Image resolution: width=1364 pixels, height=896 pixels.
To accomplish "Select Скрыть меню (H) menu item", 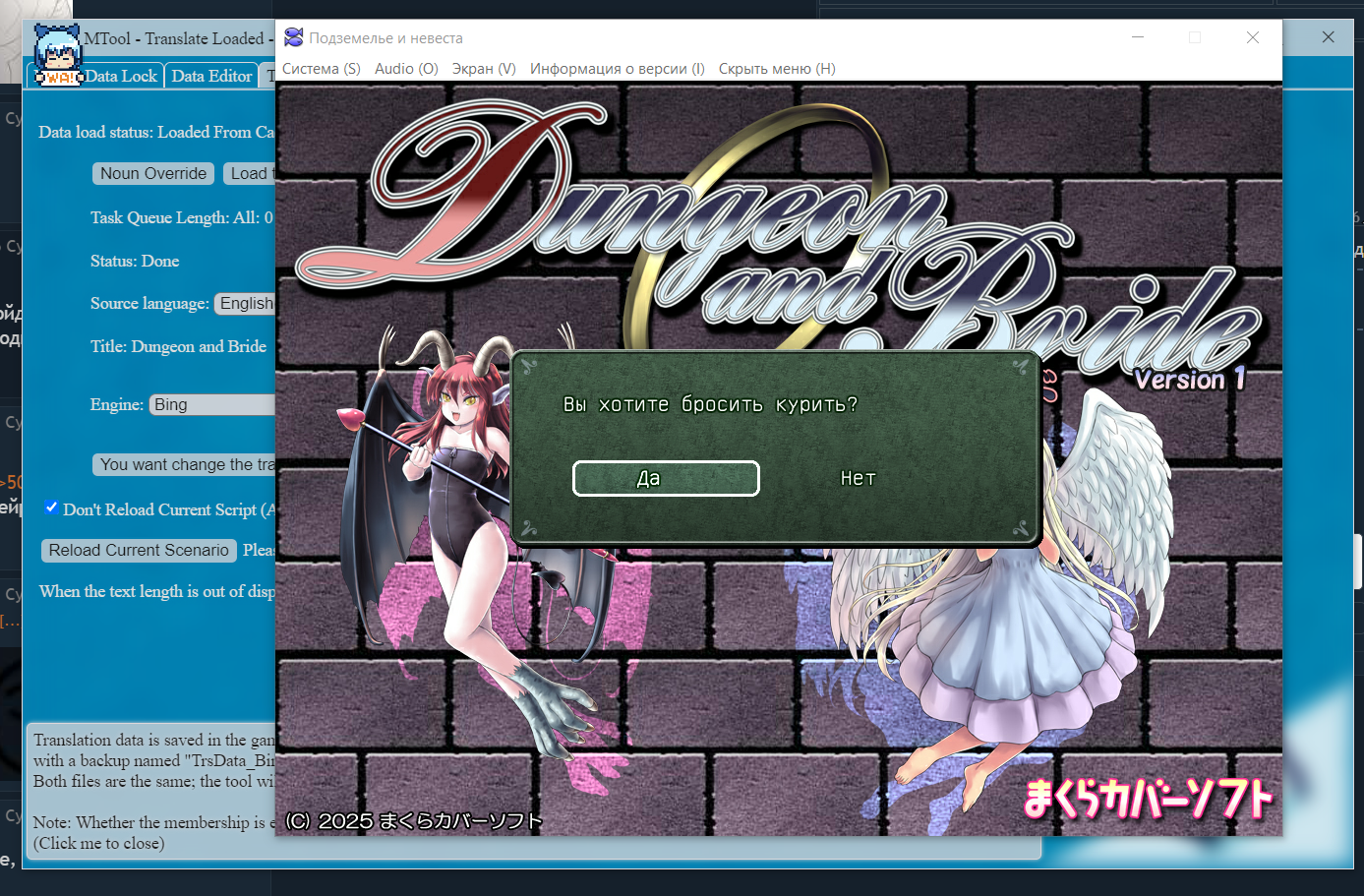I will (x=777, y=69).
